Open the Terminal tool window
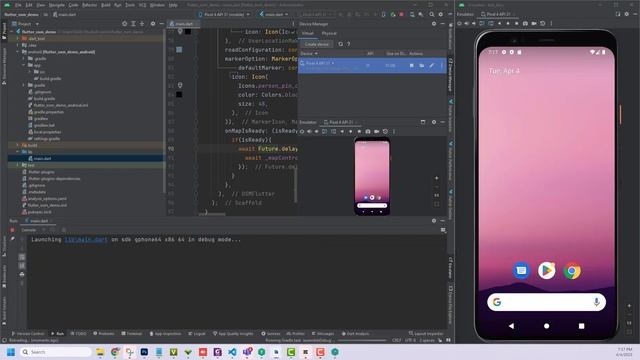The width and height of the screenshot is (640, 360). coord(131,333)
